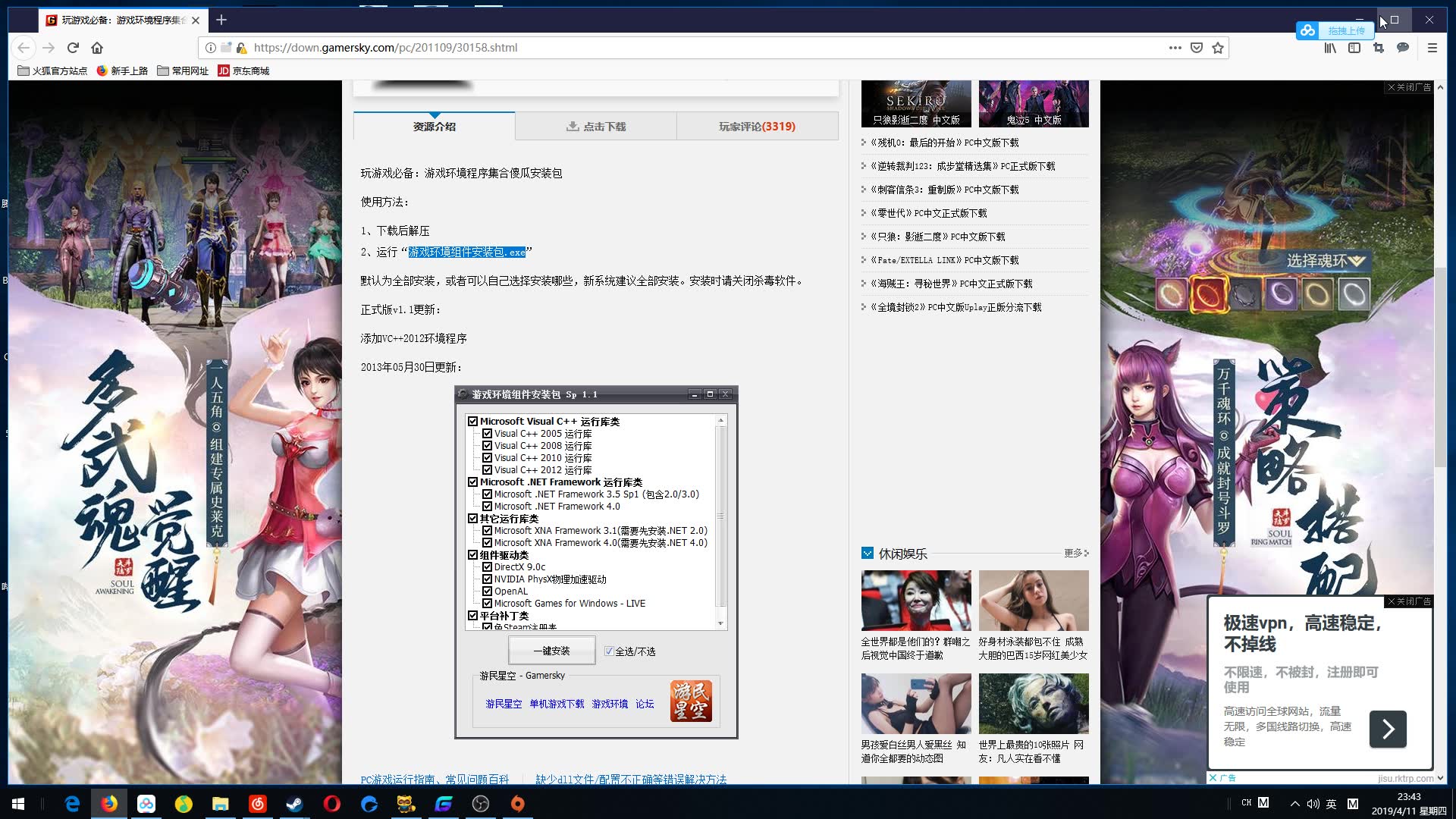Launch Edge from the taskbar
The width and height of the screenshot is (1456, 819).
tap(72, 804)
